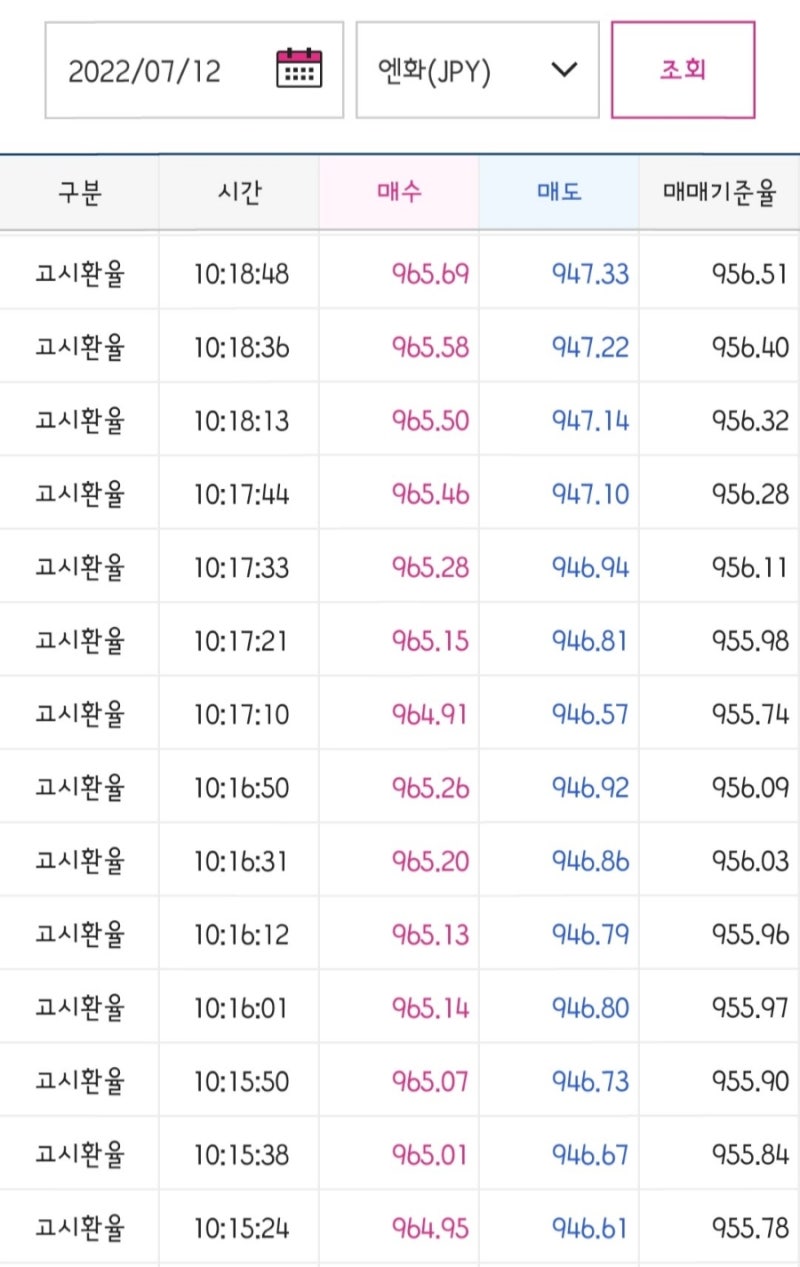The height and width of the screenshot is (1267, 800).
Task: Click the 매매기준율 column header
Action: (x=720, y=193)
